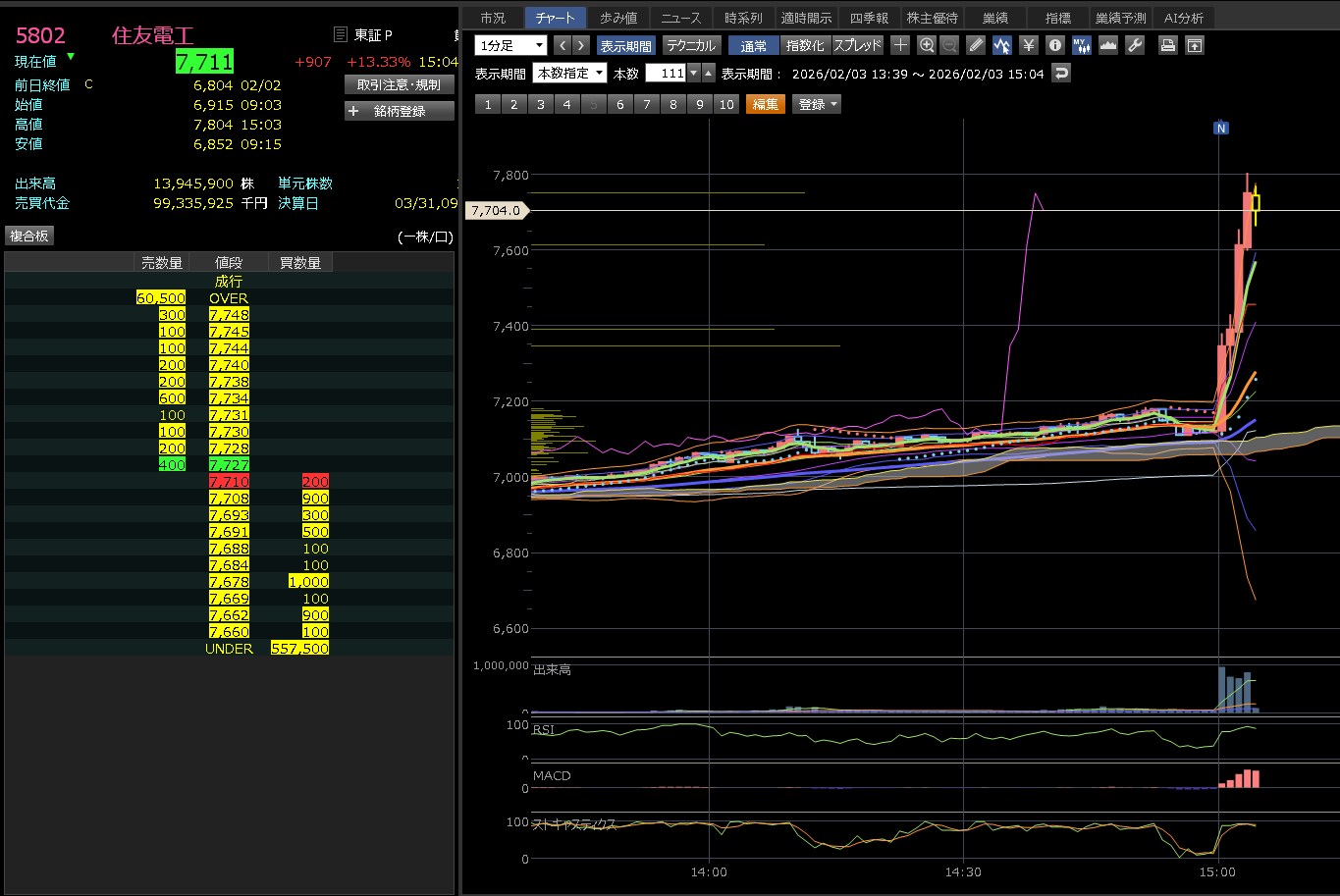Viewport: 1340px width, 896px height.
Task: Click the orange 編集 button
Action: click(765, 104)
